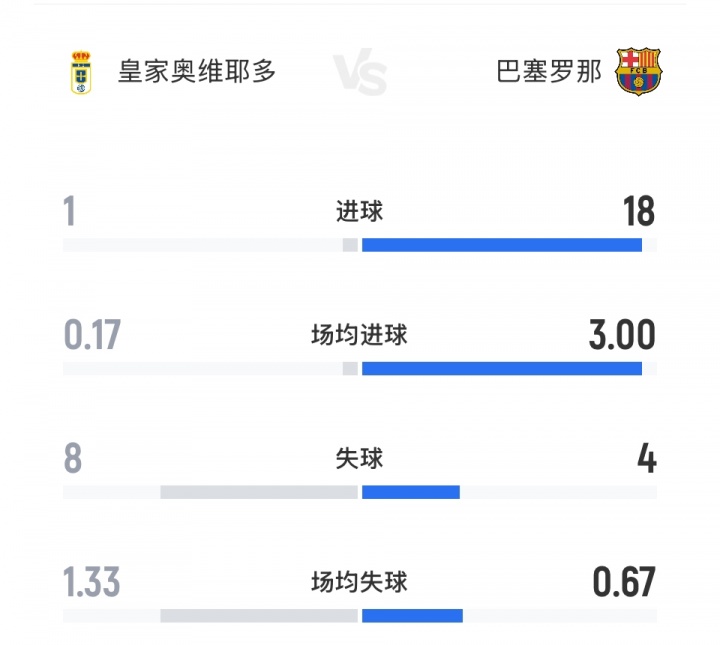Select the 进球 stat label

359,211
